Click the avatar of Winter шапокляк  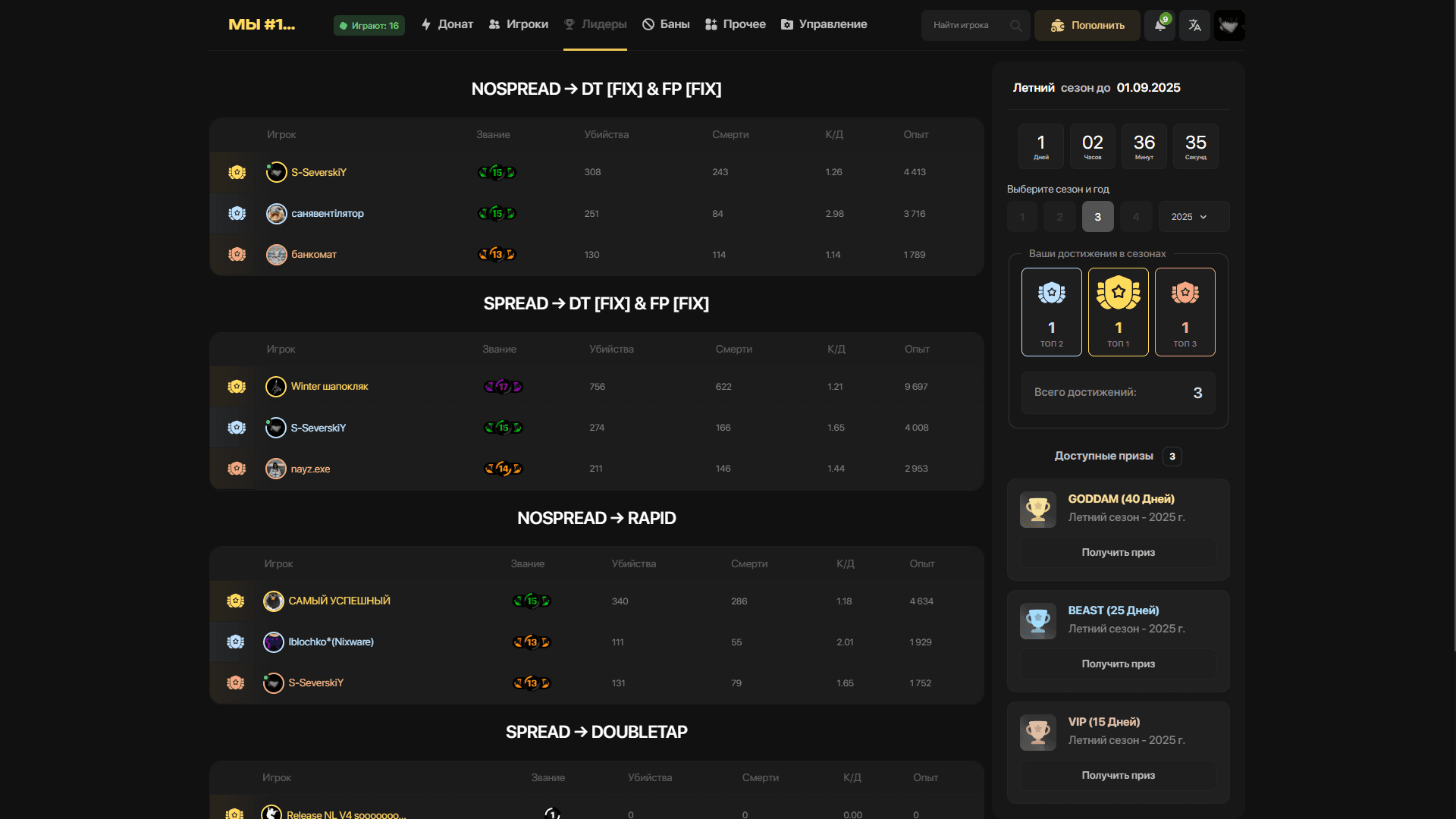click(x=276, y=387)
